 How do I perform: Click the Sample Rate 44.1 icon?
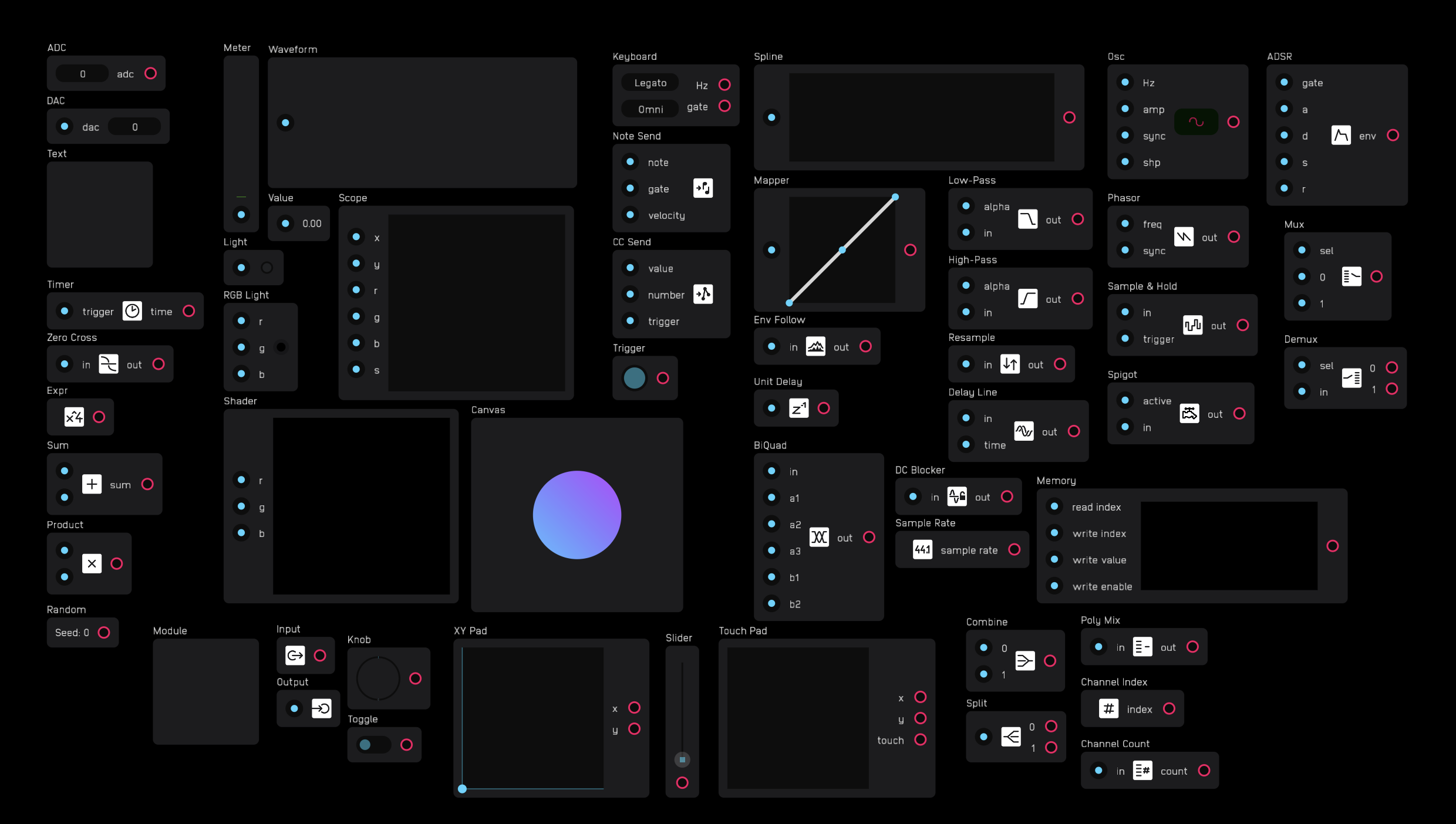922,550
